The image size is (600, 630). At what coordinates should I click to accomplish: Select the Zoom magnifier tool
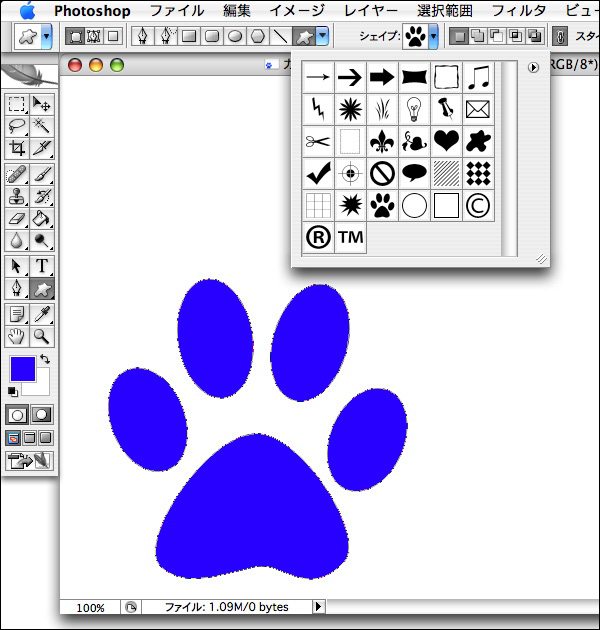tap(43, 336)
